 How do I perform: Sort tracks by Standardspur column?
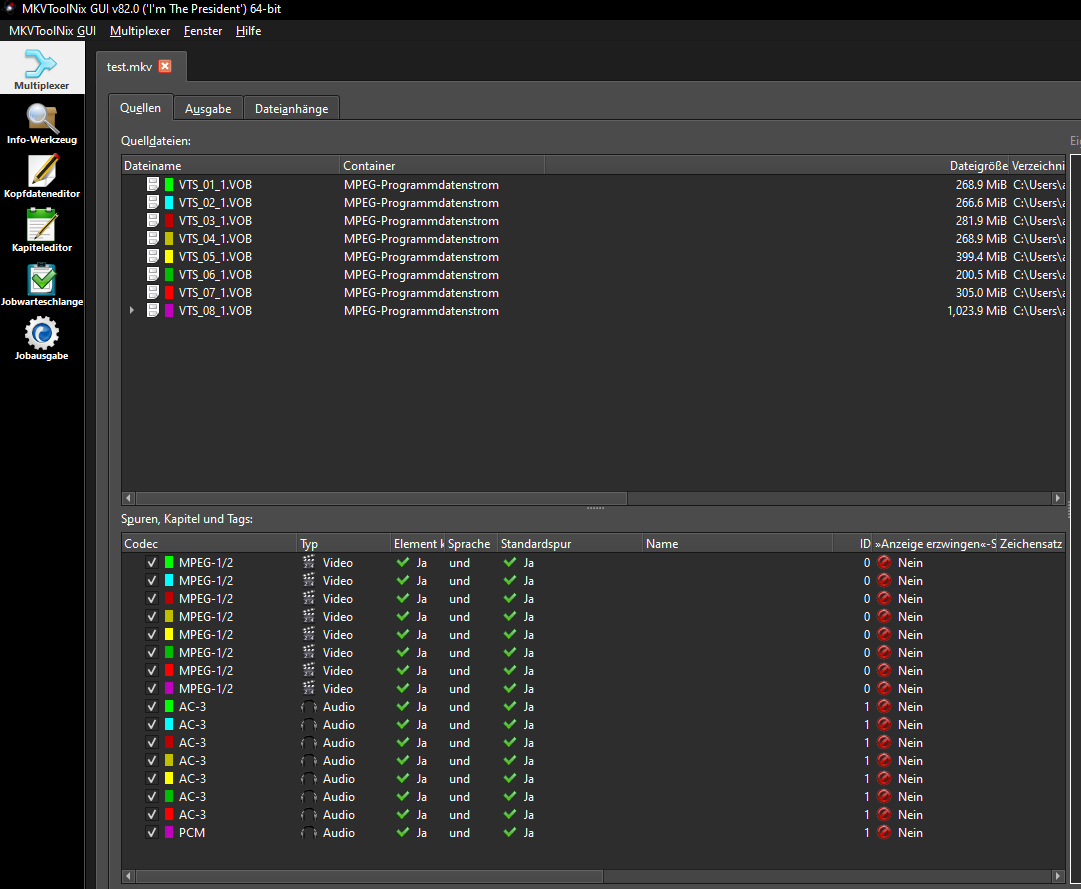click(569, 544)
